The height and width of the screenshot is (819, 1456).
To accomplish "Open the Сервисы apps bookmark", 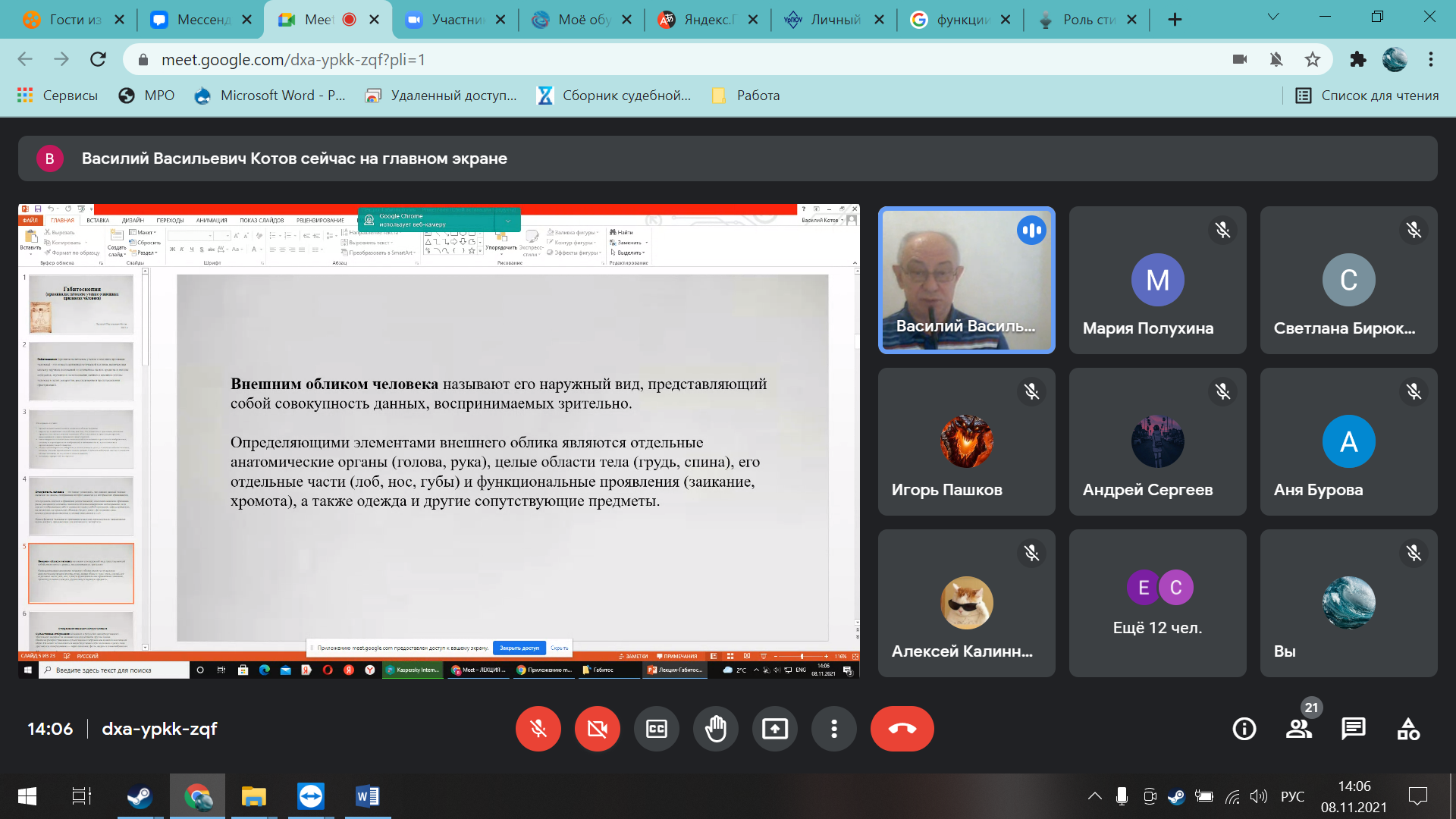I will click(58, 96).
